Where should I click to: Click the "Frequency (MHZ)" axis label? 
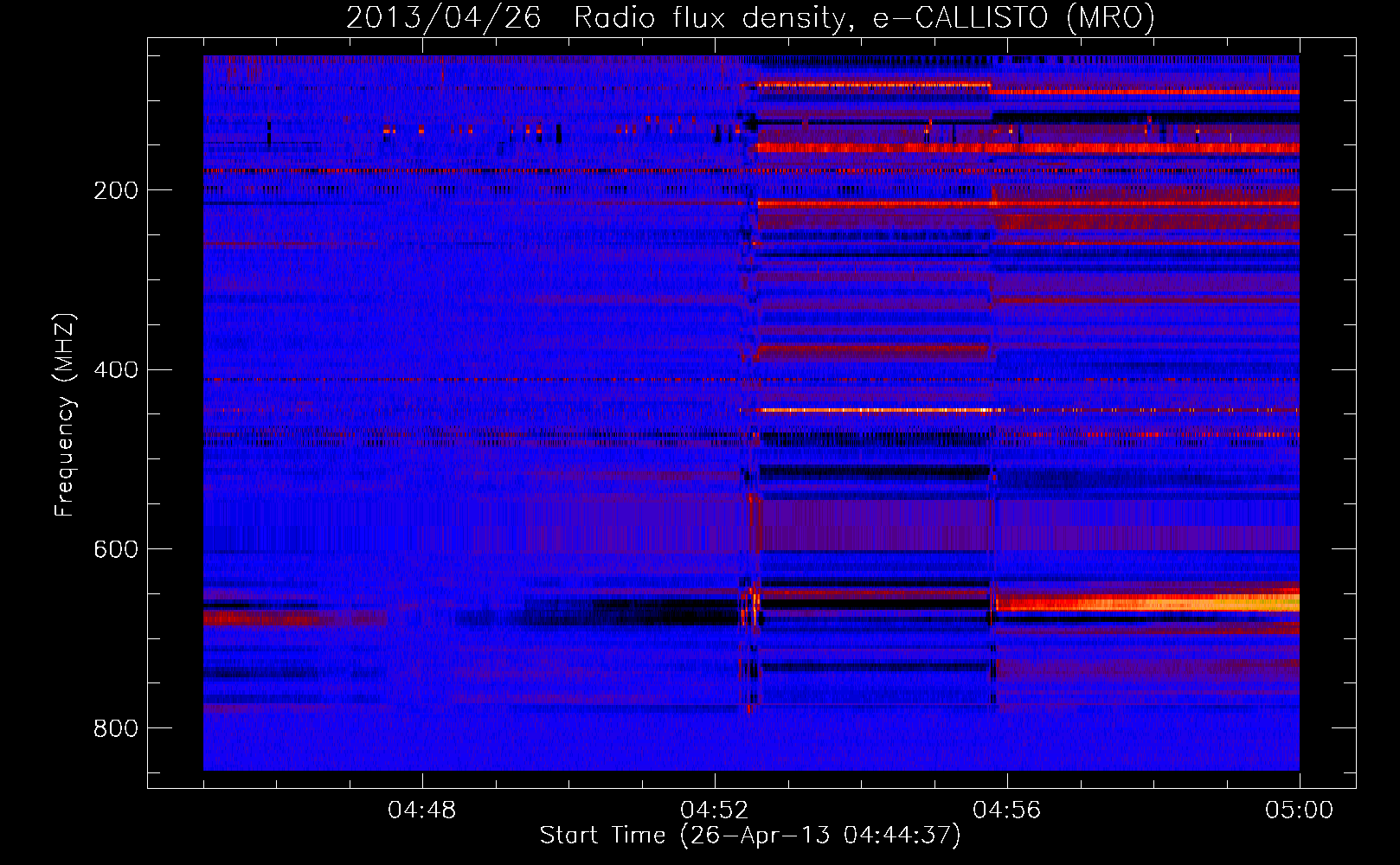click(x=64, y=415)
